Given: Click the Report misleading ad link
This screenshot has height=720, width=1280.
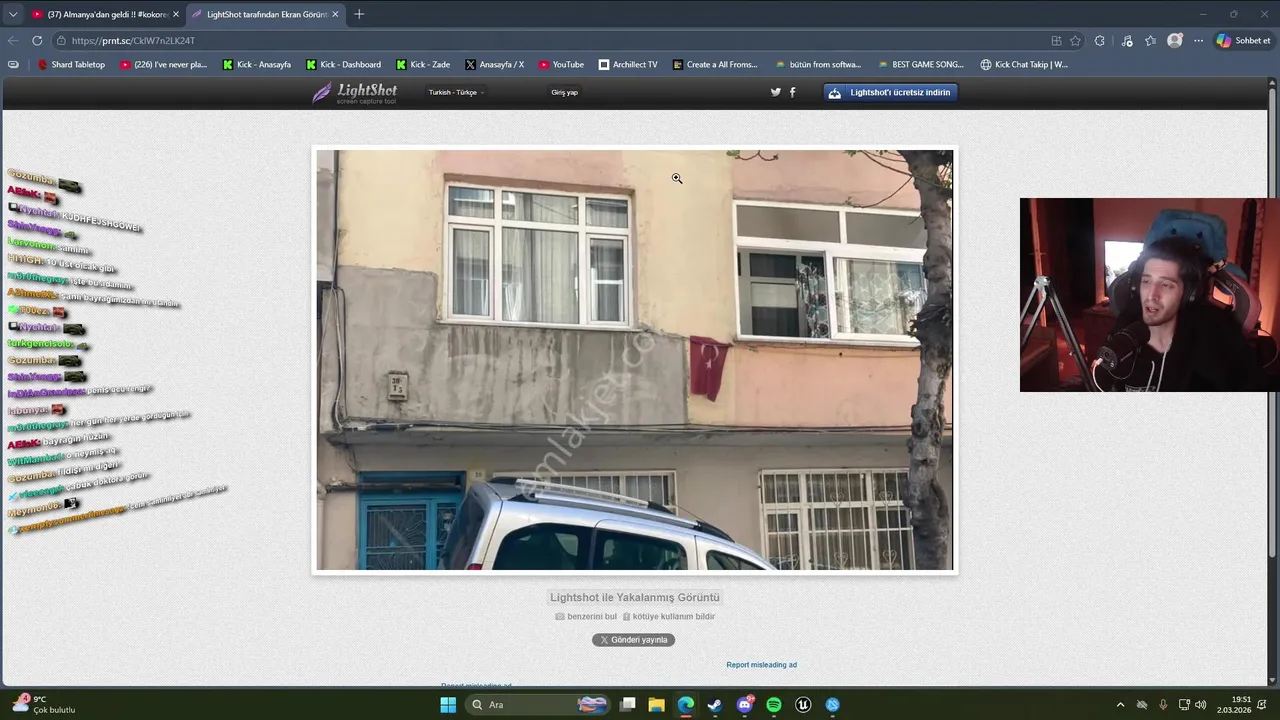Looking at the screenshot, I should point(761,665).
